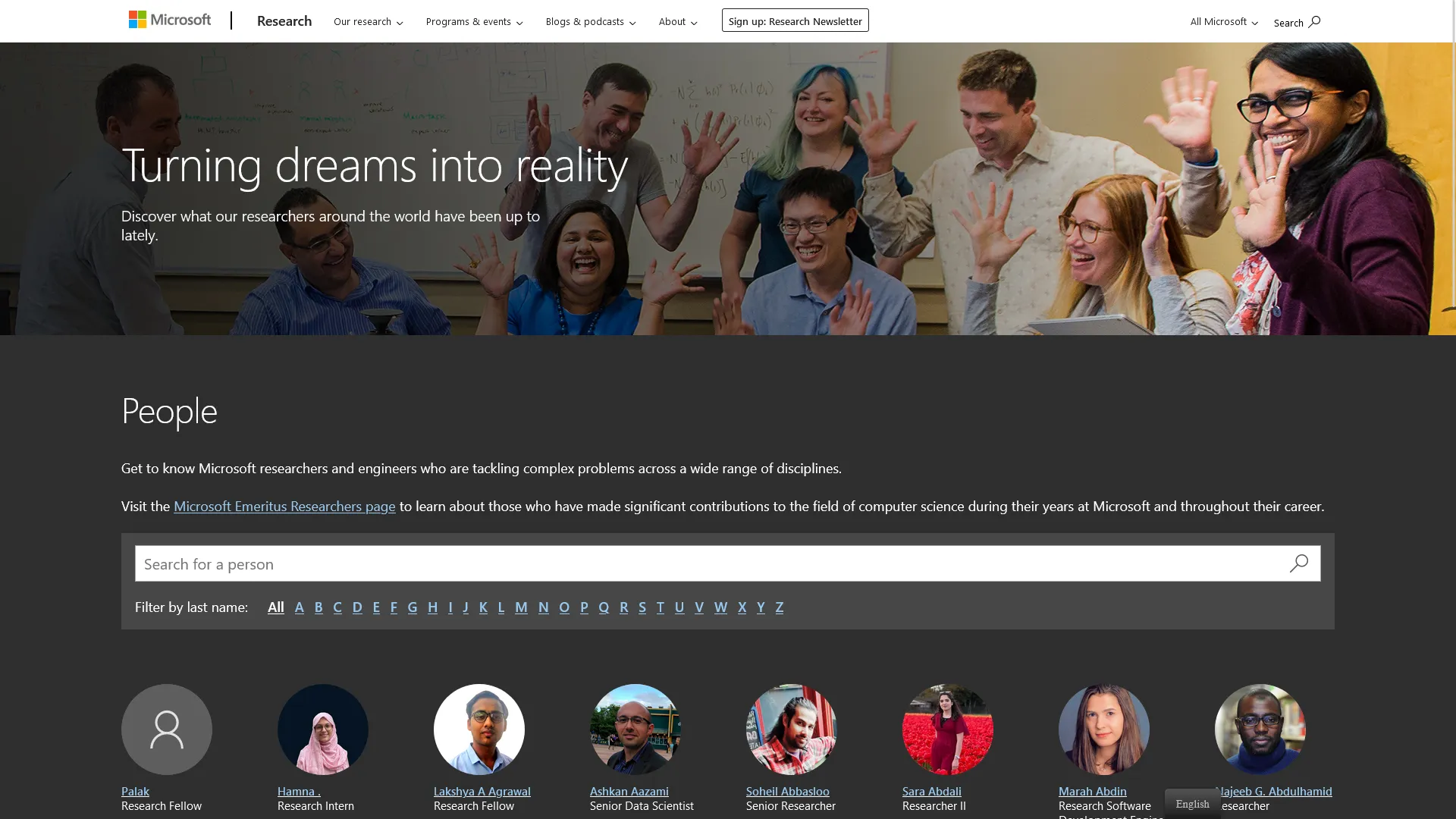This screenshot has height=819, width=1456.
Task: Open the All Microsoft dropdown
Action: pos(1222,21)
